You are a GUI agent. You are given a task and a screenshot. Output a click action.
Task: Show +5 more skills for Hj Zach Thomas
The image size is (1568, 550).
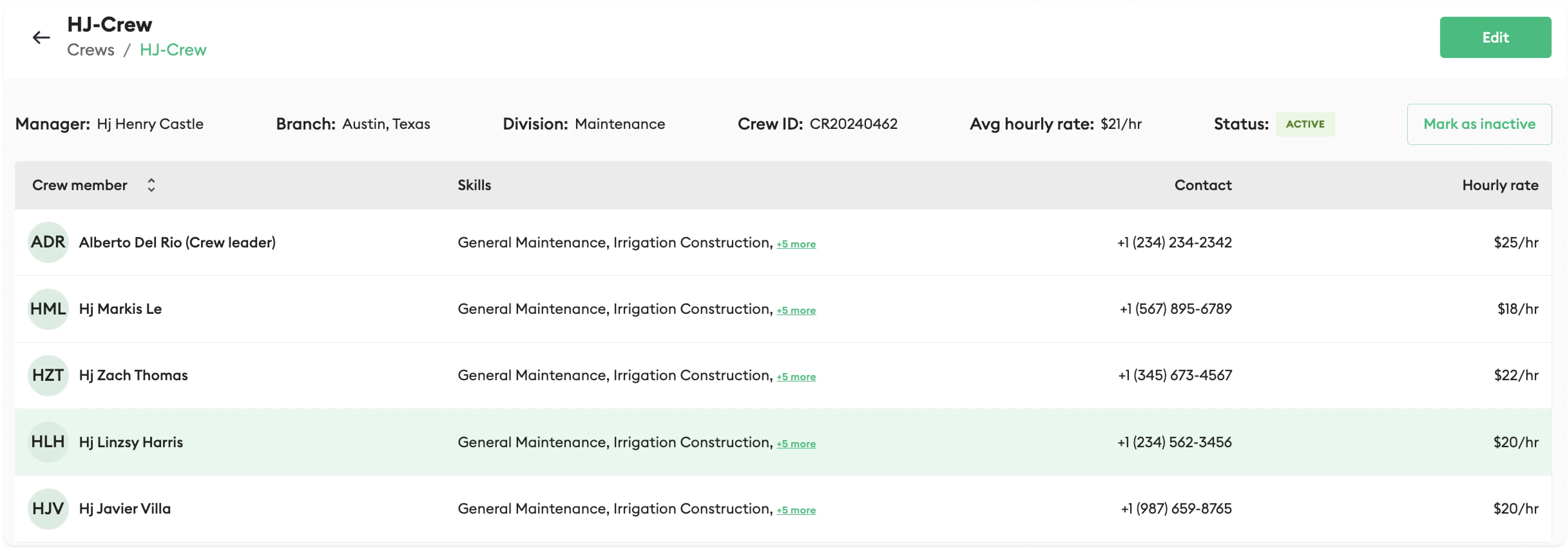(795, 377)
